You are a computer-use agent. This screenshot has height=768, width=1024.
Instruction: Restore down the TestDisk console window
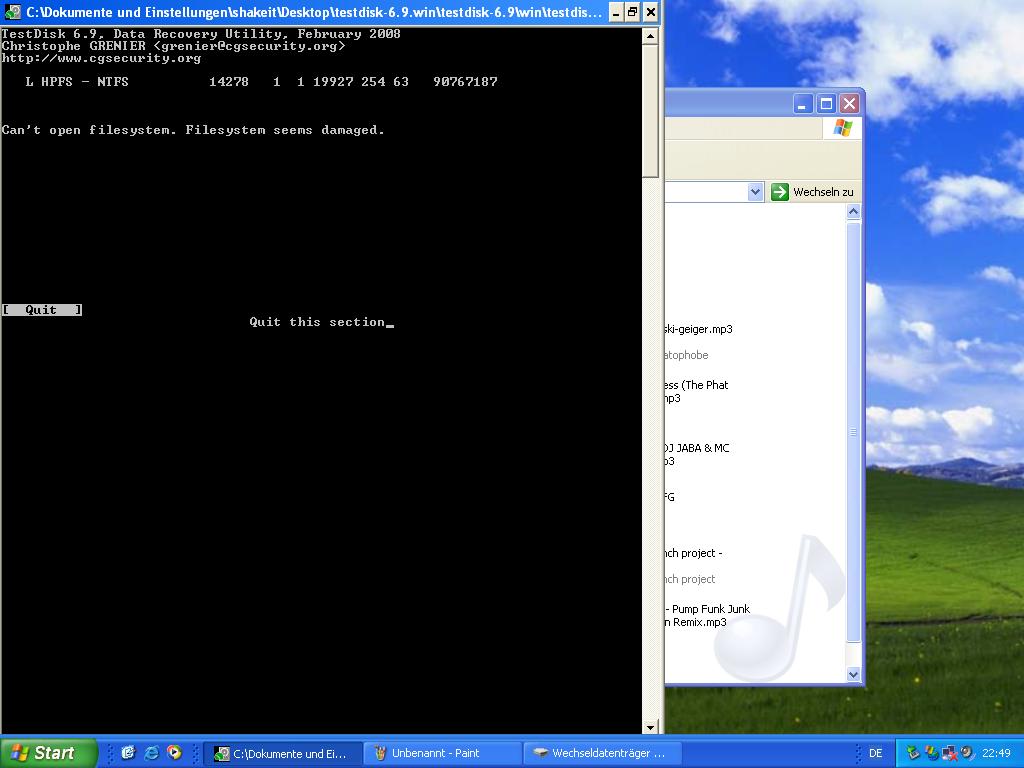coord(633,12)
